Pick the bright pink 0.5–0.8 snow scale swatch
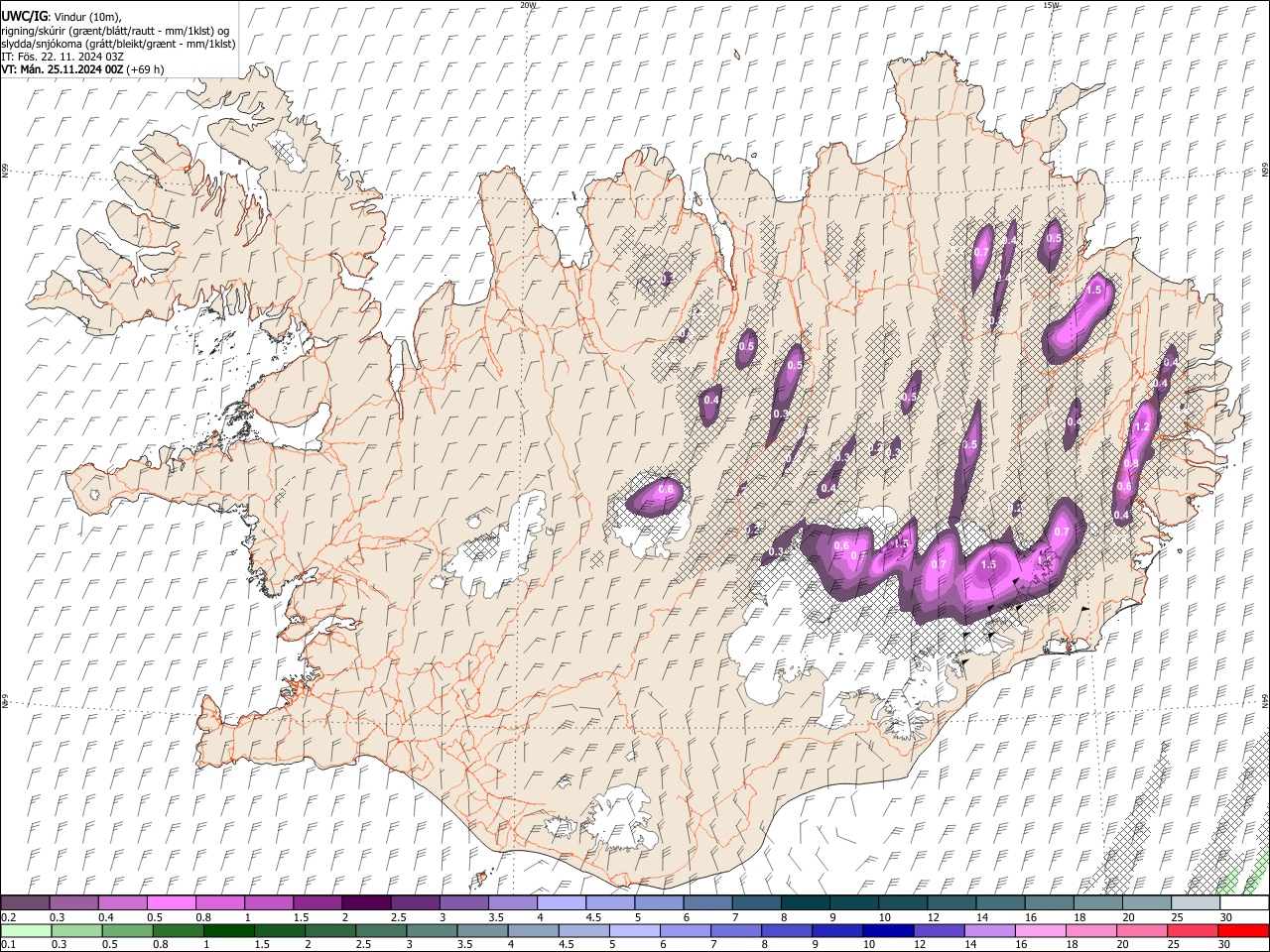This screenshot has height=952, width=1270. (x=171, y=902)
